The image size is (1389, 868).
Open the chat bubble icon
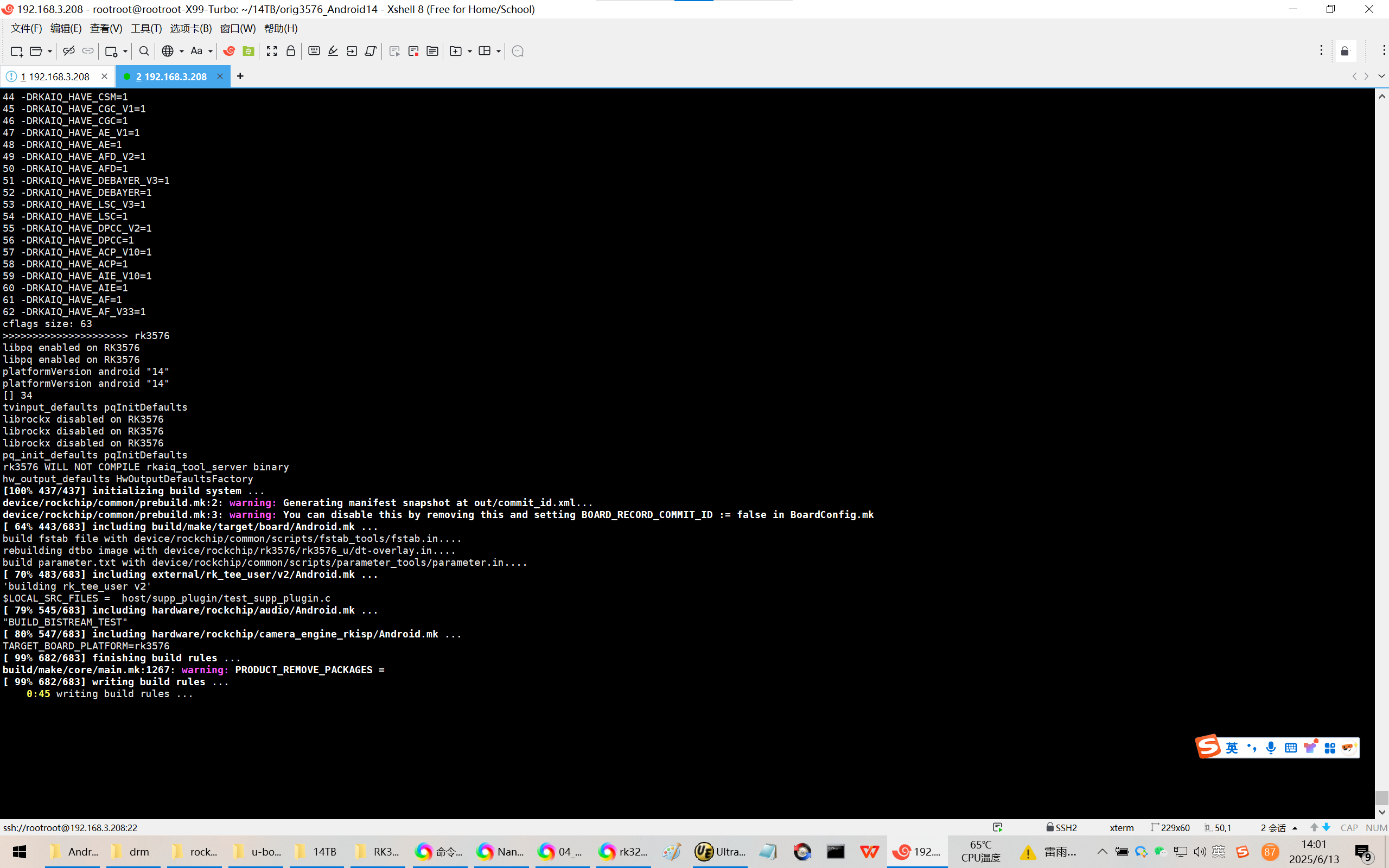tap(517, 51)
